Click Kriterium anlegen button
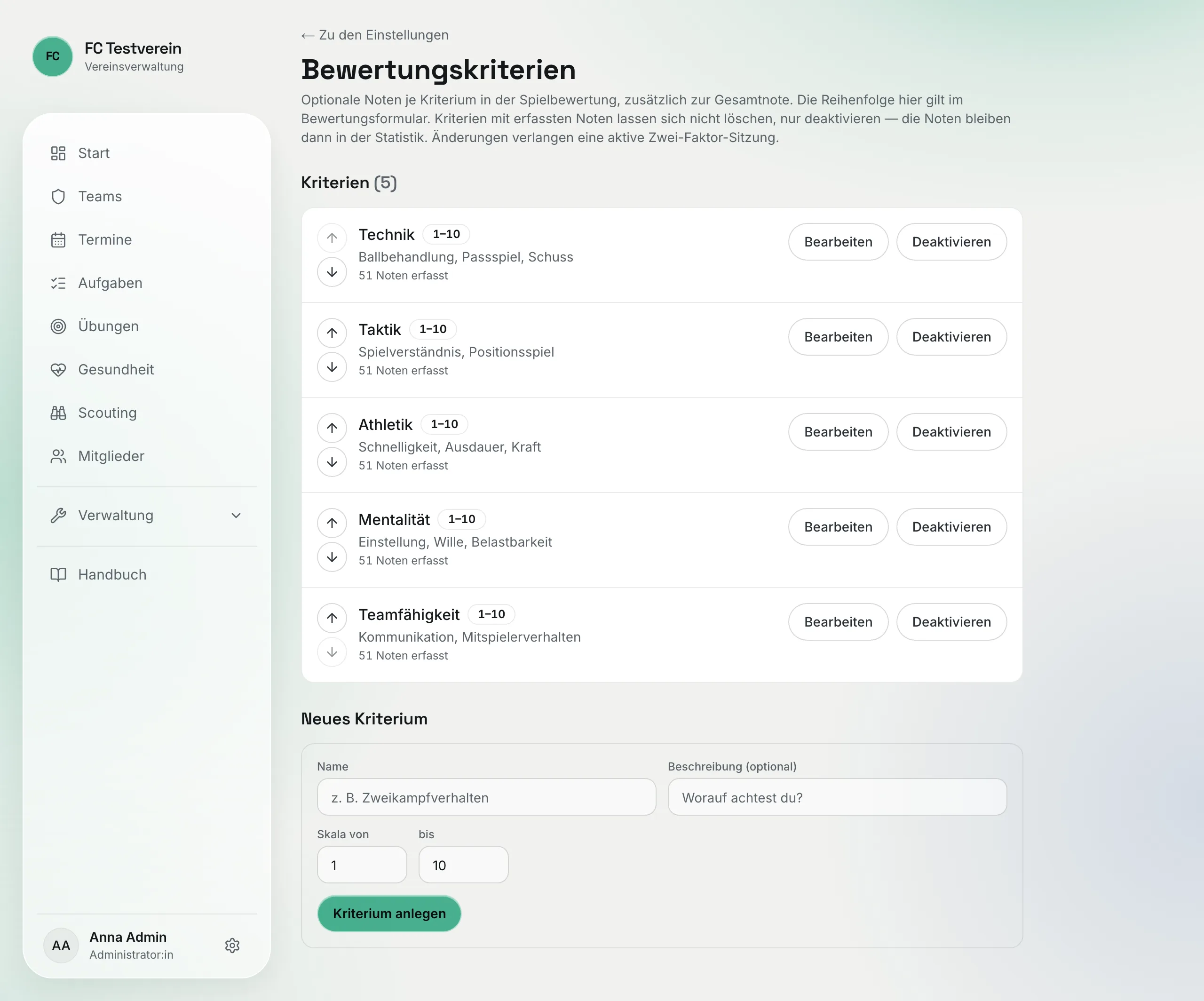The height and width of the screenshot is (1001, 1204). click(x=389, y=914)
